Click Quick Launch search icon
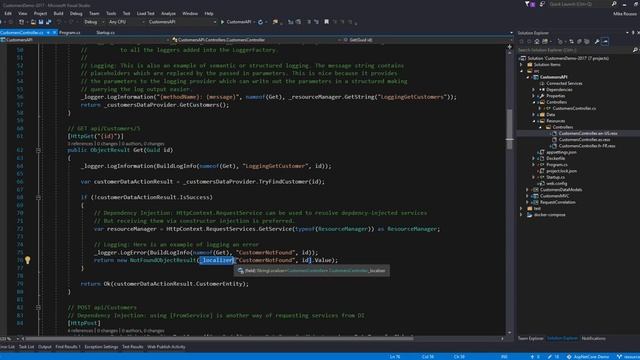The image size is (640, 360). (x=614, y=4)
